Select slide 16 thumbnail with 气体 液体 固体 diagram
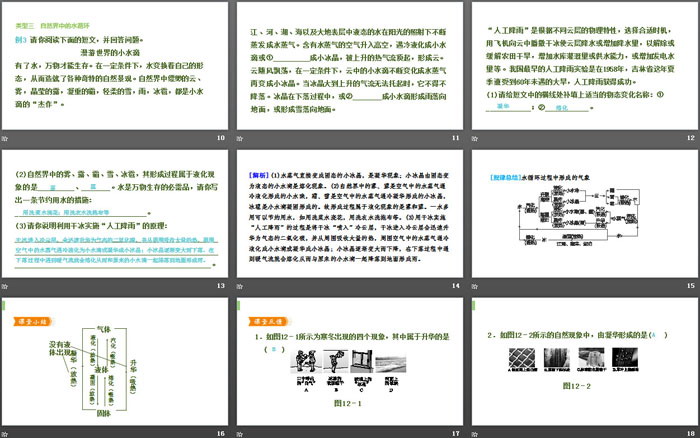The image size is (700, 438). 115,361
